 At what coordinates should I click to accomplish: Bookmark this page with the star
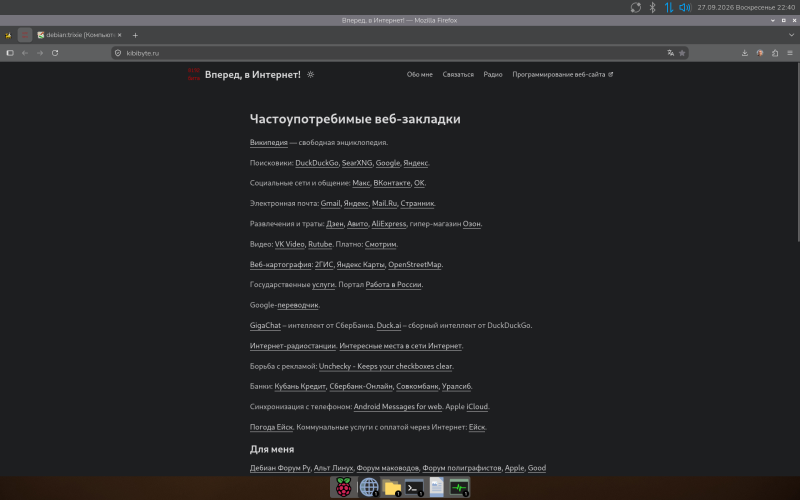[682, 53]
